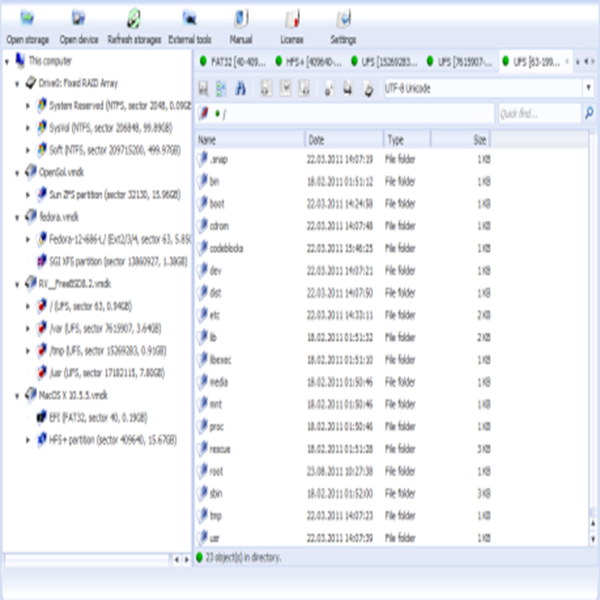The image size is (600, 600).
Task: Open the Manual icon
Action: (x=241, y=18)
